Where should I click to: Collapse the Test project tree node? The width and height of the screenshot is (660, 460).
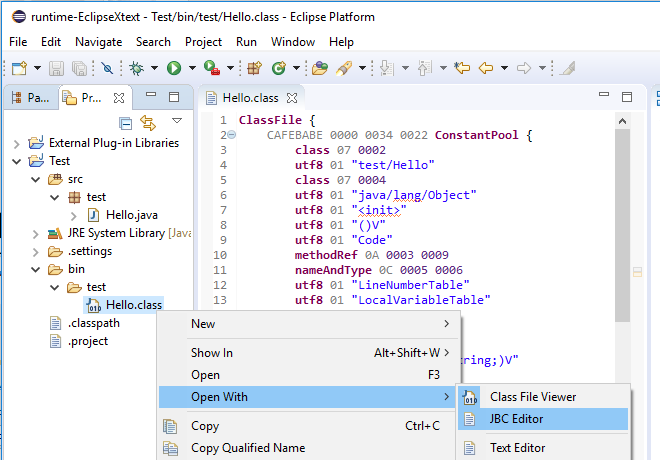click(17, 161)
